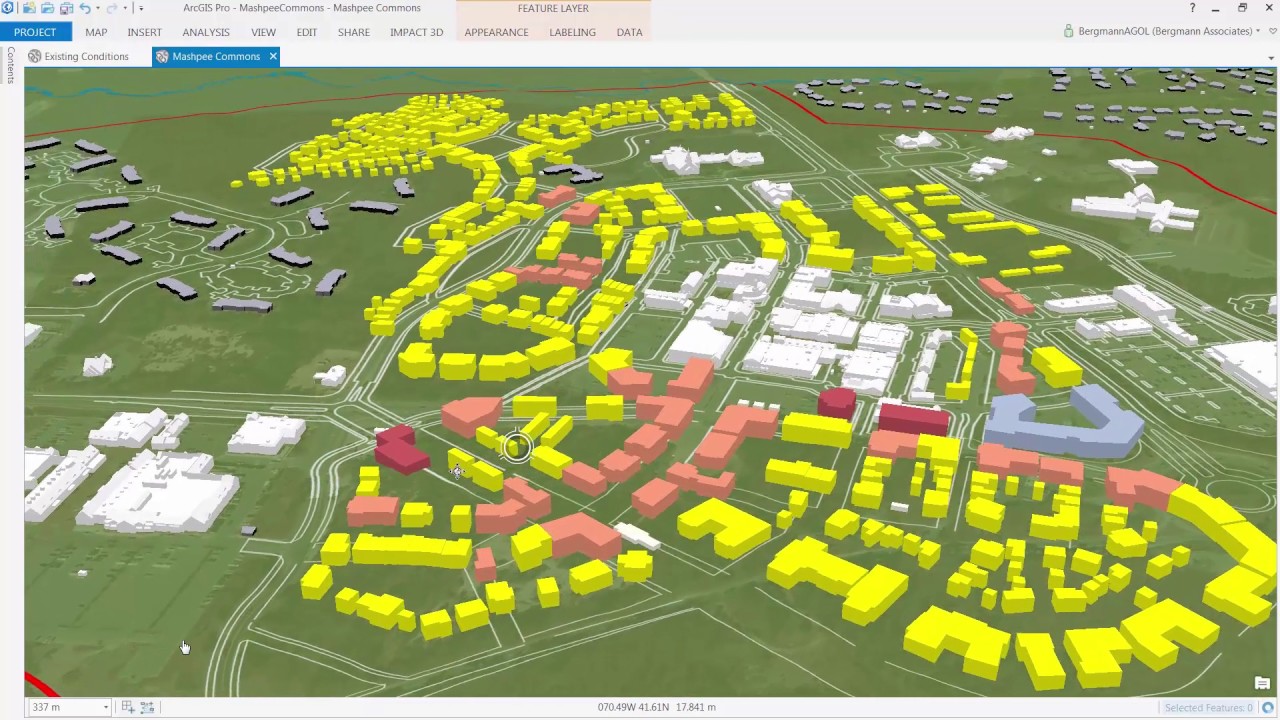Close the Mashpee Commons view tab

click(272, 56)
